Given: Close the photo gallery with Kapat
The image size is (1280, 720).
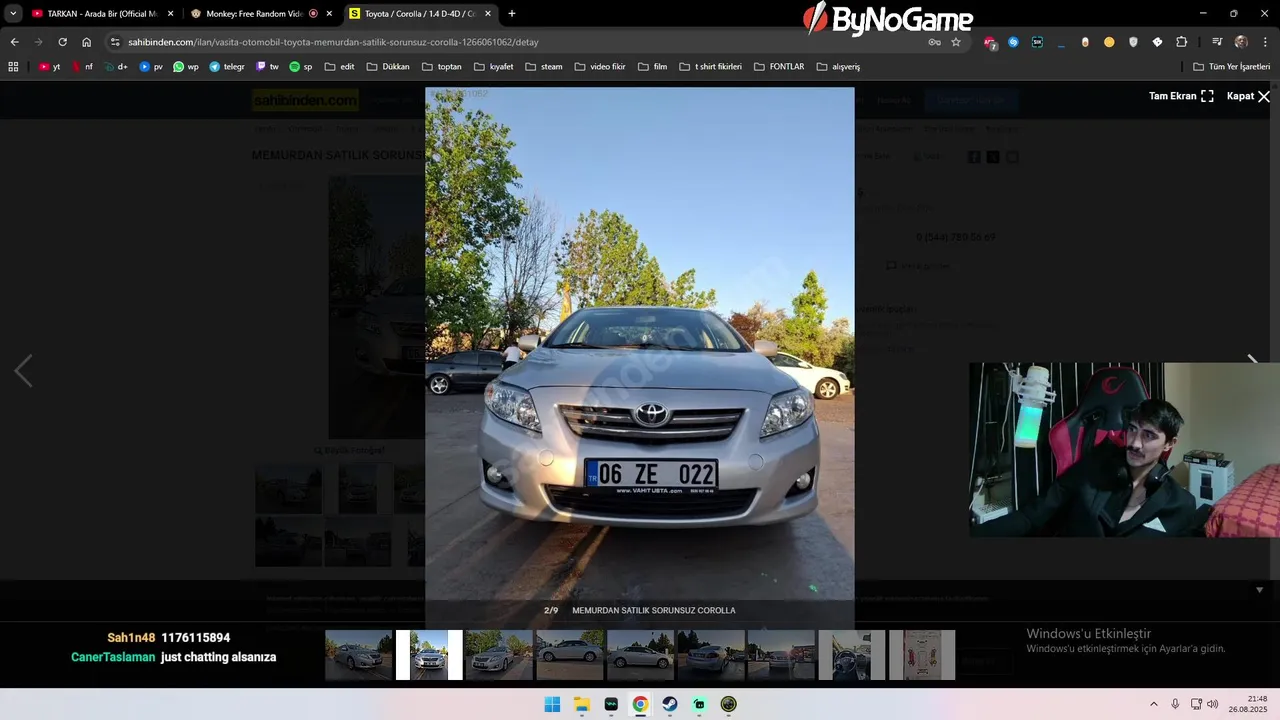Looking at the screenshot, I should [x=1249, y=96].
